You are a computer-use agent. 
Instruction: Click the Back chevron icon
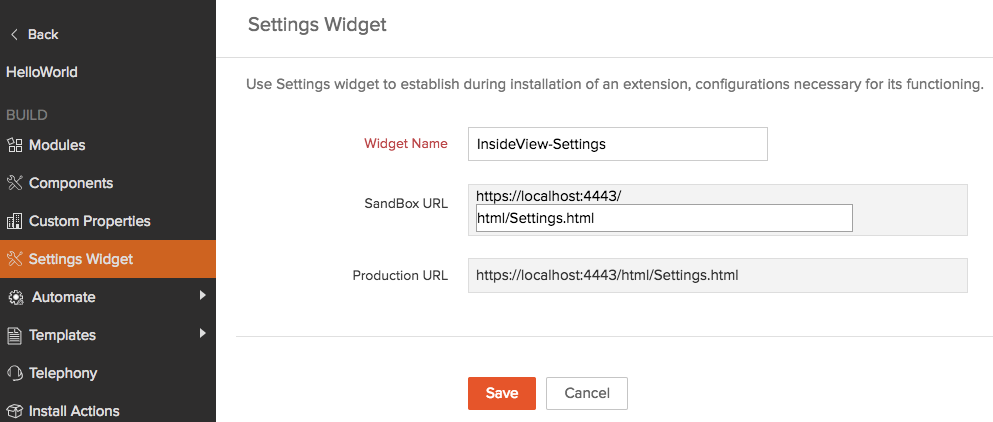tap(14, 35)
